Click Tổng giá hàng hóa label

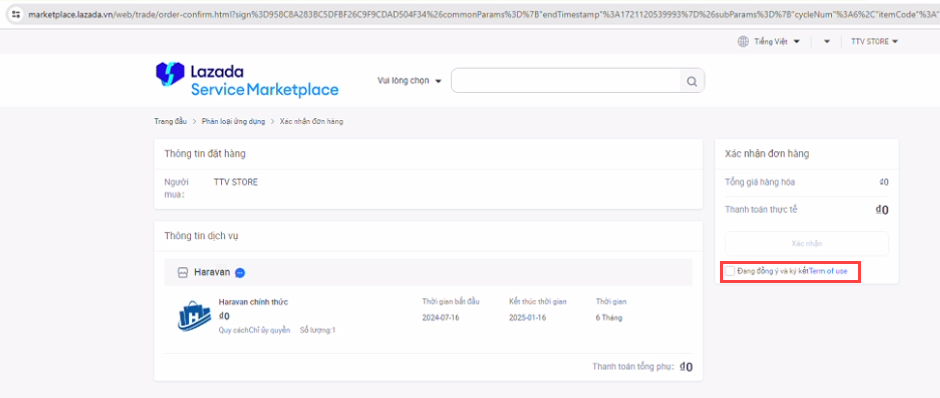click(760, 182)
